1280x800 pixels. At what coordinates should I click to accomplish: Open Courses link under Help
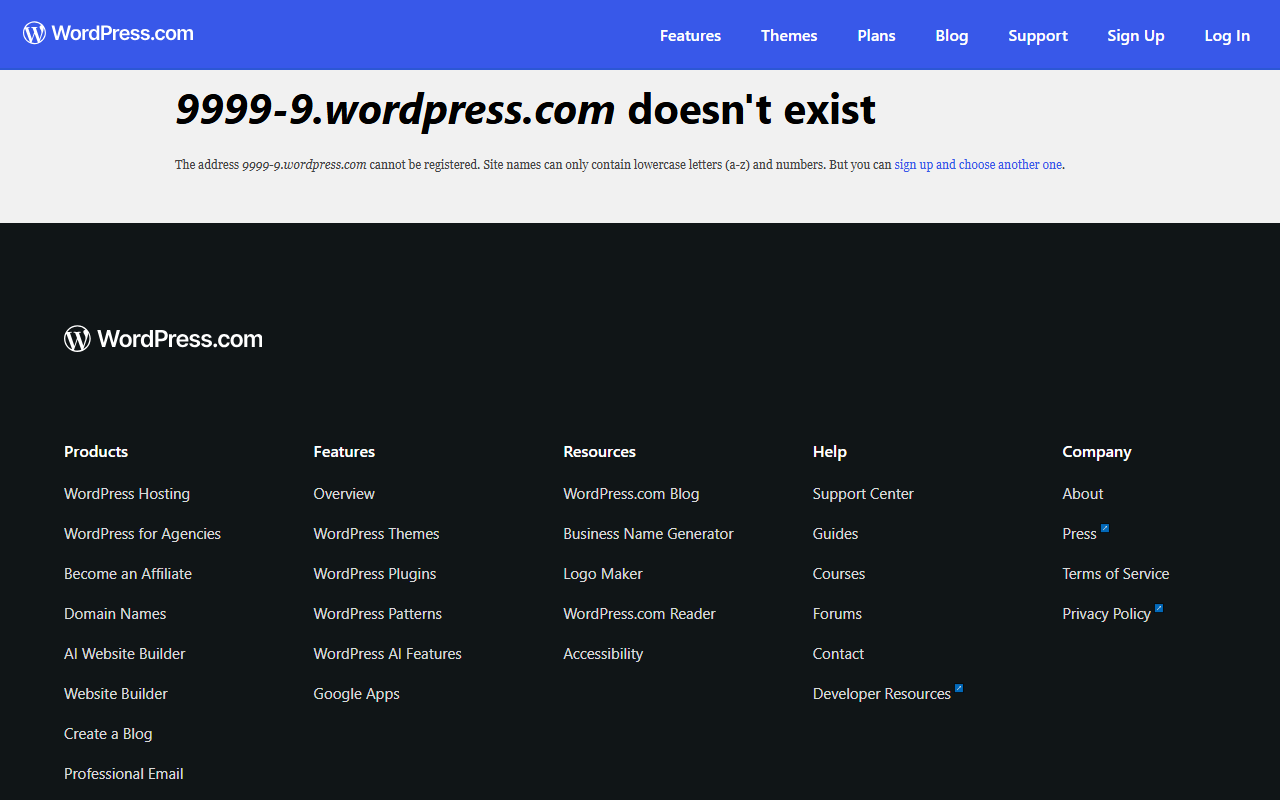coord(839,574)
